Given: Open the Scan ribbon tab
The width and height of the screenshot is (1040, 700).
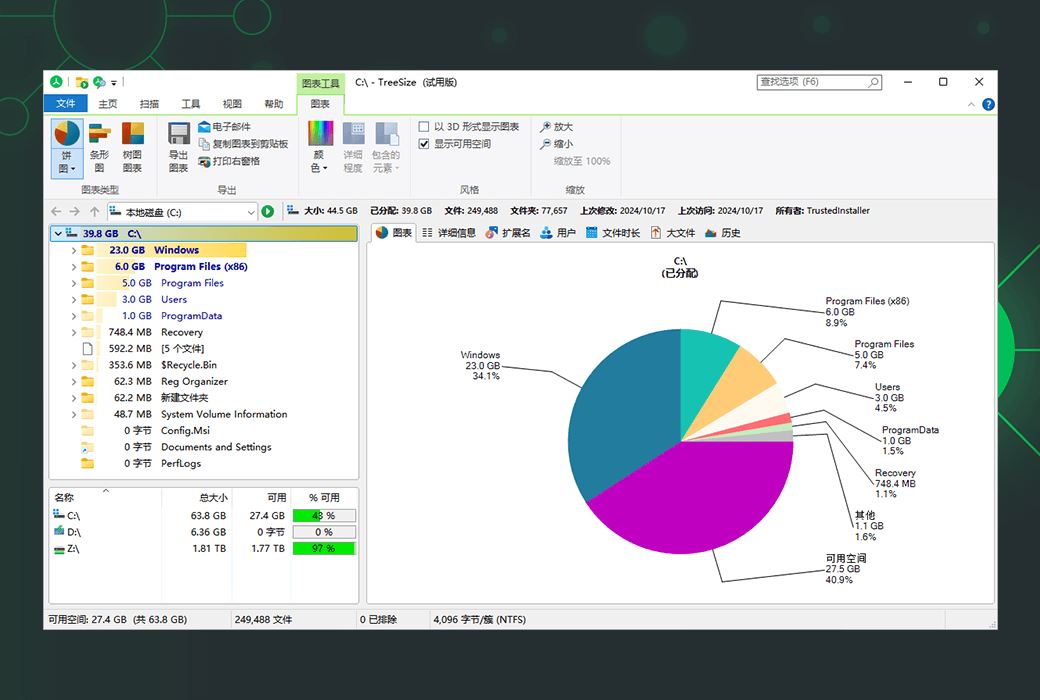Looking at the screenshot, I should 149,104.
